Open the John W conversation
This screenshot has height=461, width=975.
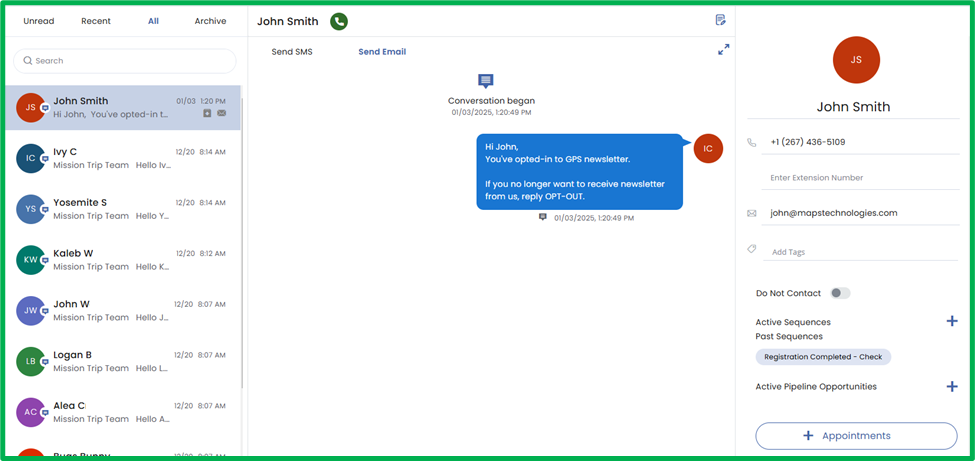122,311
